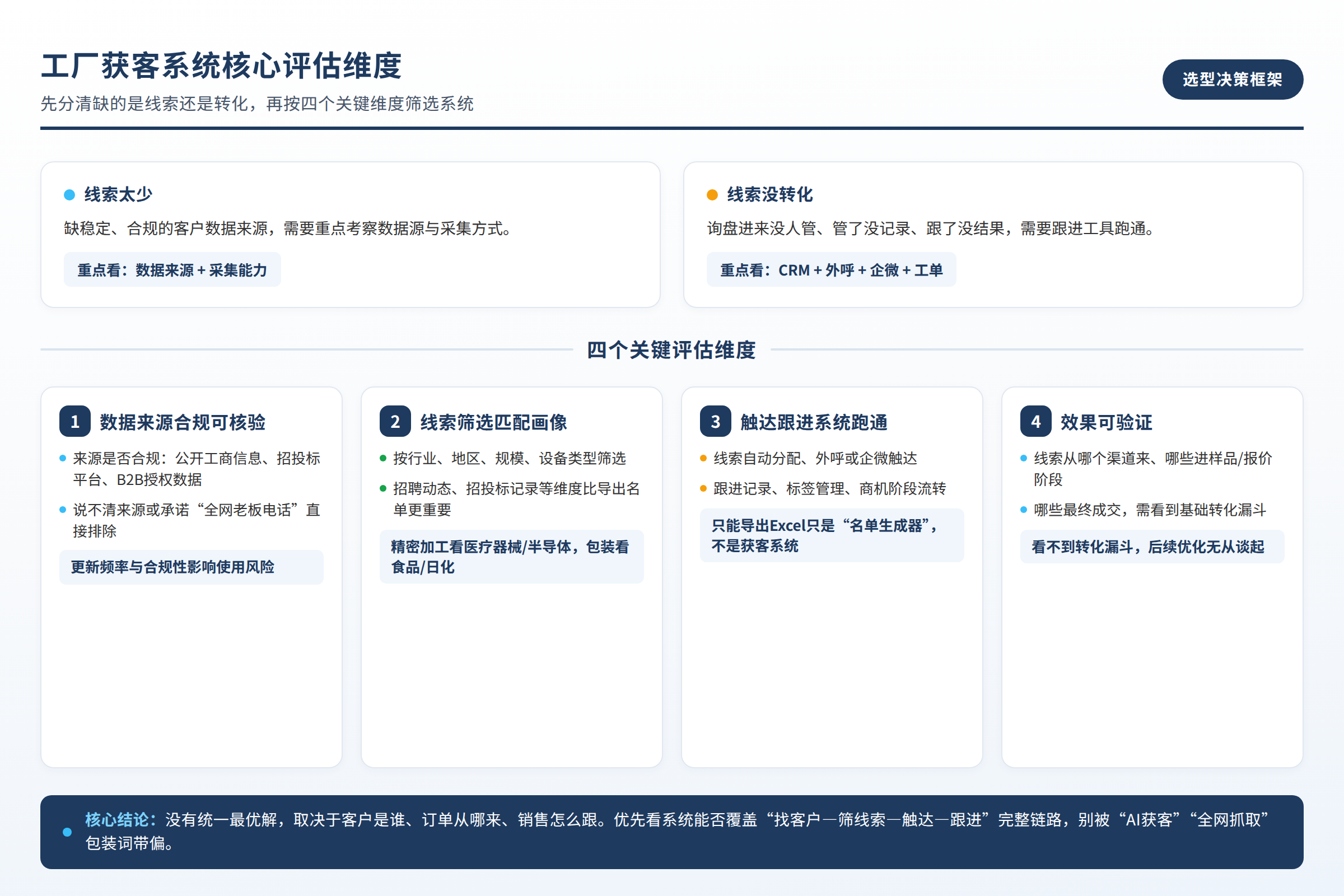Click the note 更新频率与合规性影响使用风险

click(x=192, y=567)
